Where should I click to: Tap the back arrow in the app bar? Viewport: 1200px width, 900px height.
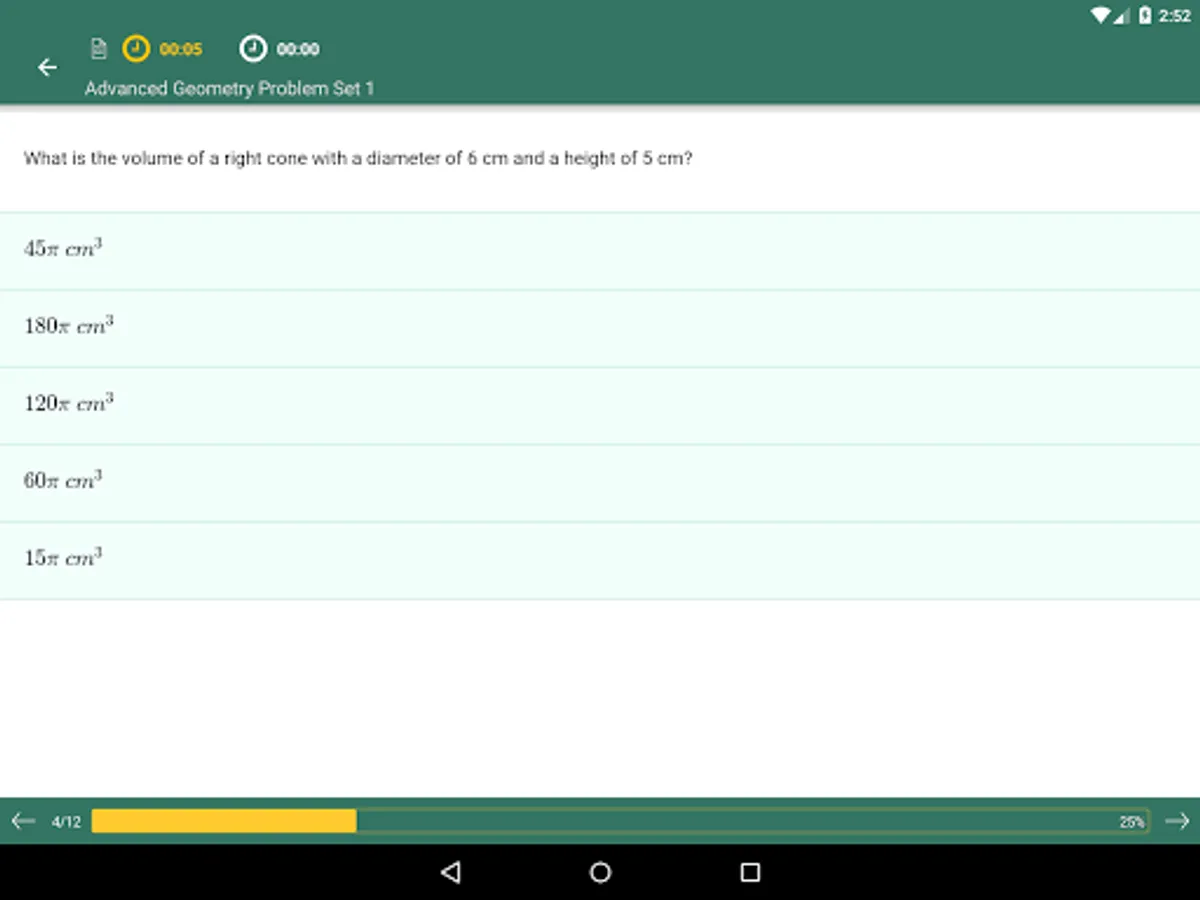[47, 67]
